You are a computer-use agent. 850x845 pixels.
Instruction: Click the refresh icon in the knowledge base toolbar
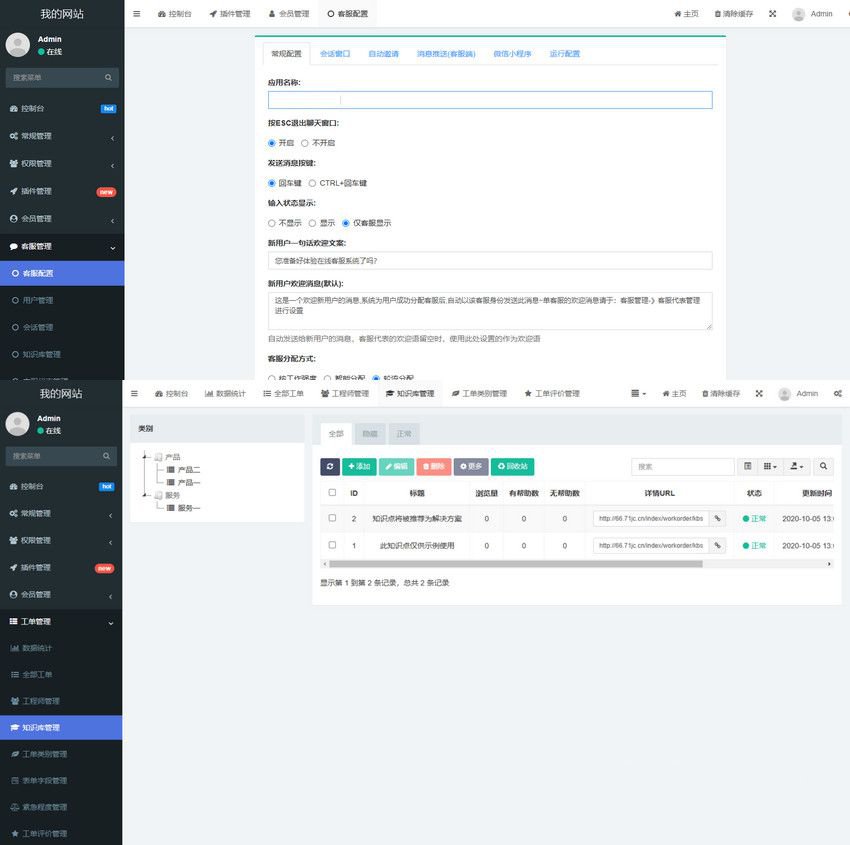click(329, 466)
